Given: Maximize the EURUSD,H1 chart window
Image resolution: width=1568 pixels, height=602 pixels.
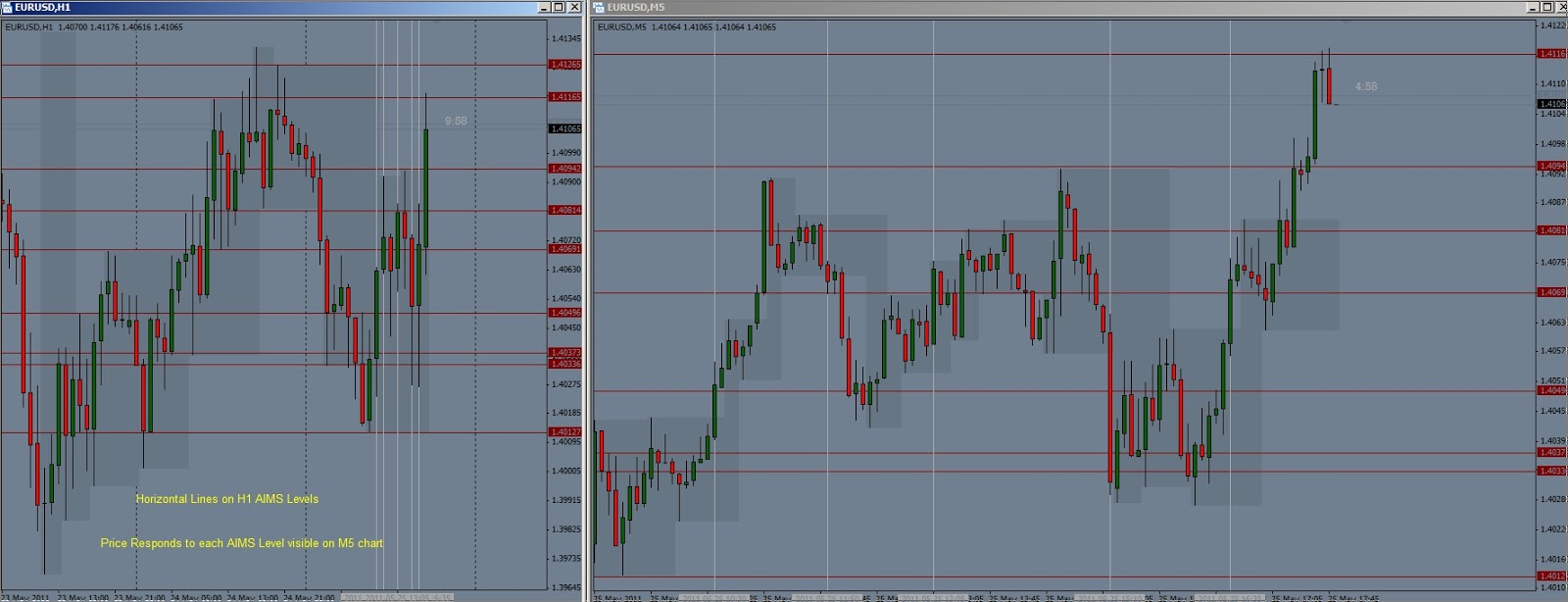Looking at the screenshot, I should (x=560, y=7).
